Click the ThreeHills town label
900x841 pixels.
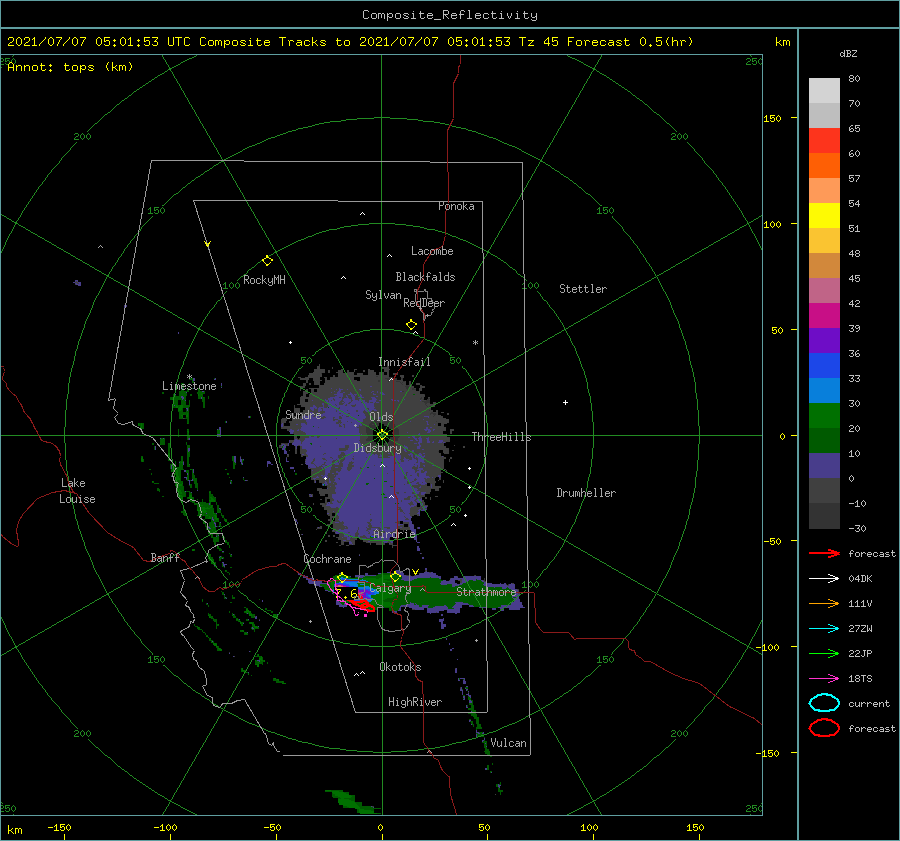point(501,437)
